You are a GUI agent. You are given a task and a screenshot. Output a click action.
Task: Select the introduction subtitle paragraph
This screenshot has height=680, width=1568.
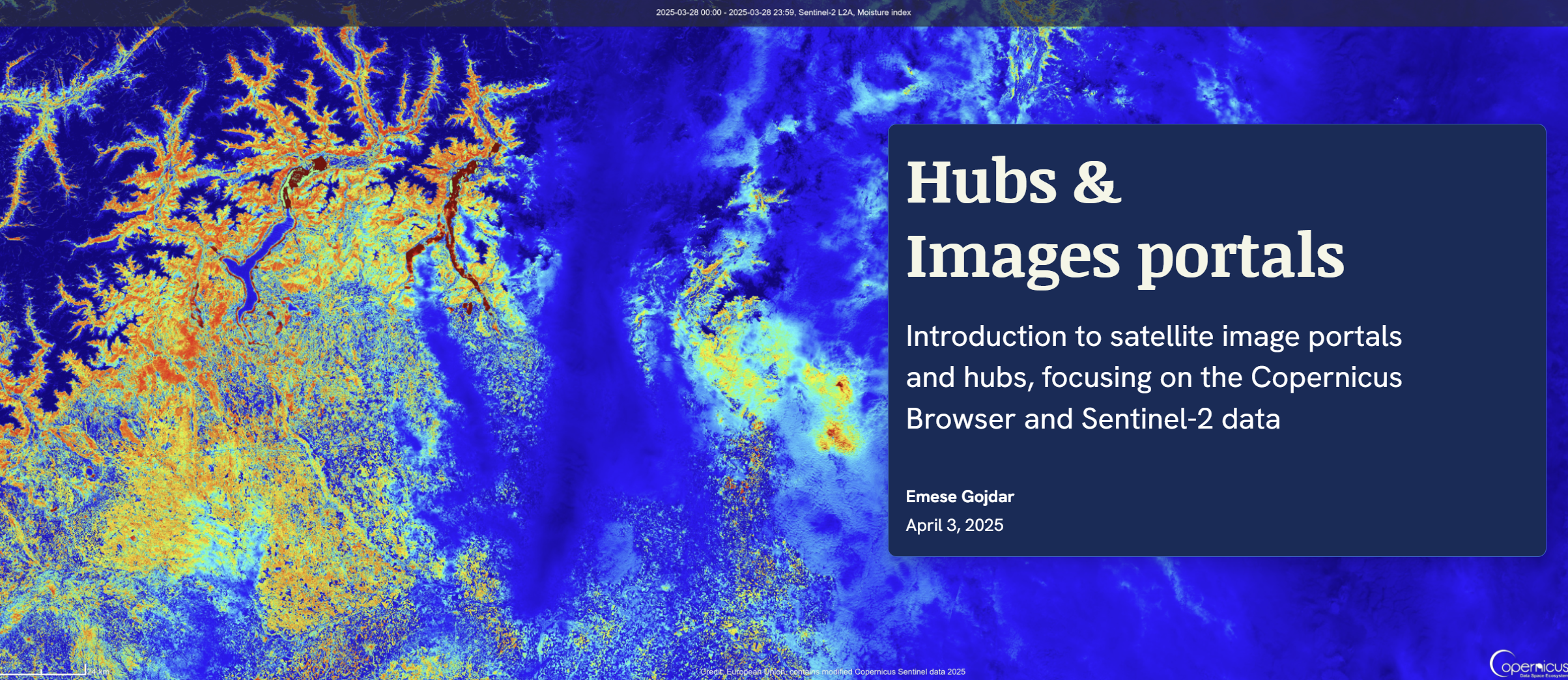pos(1154,378)
